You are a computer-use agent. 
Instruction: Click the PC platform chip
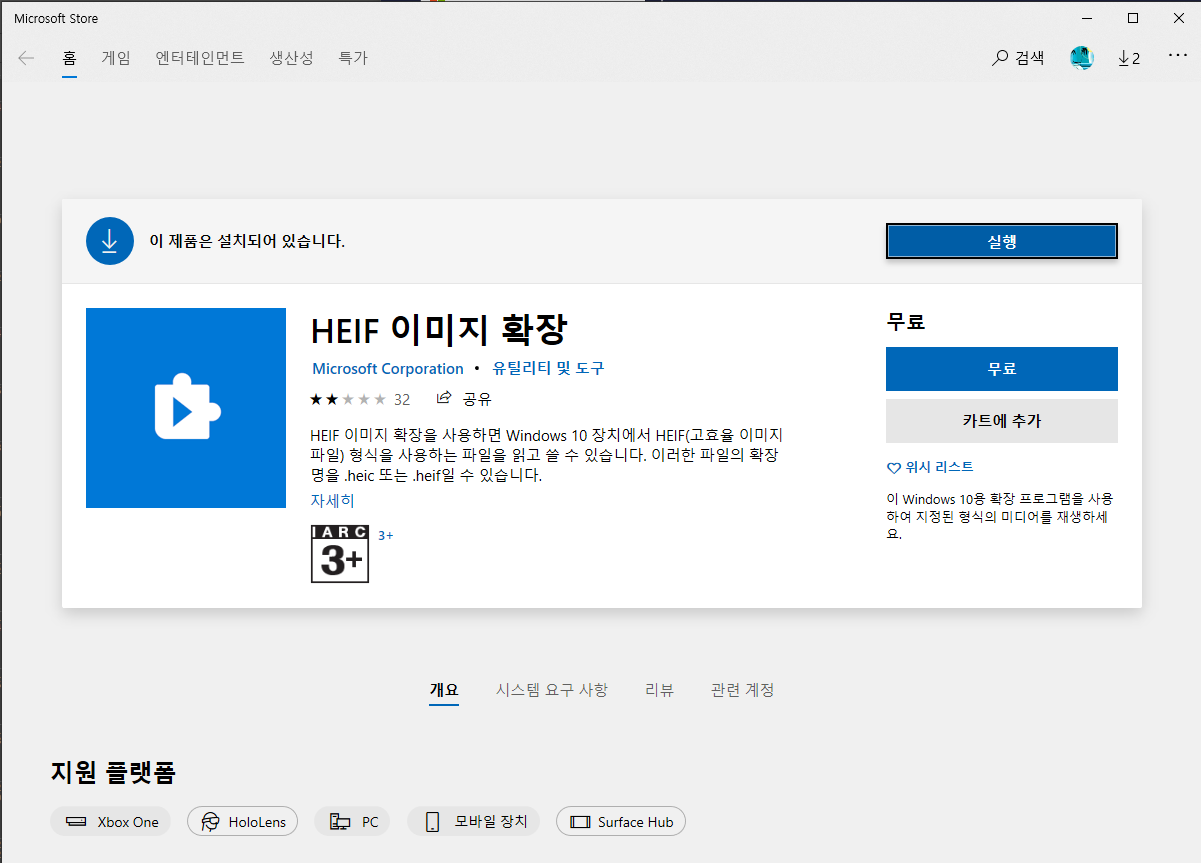[x=353, y=822]
